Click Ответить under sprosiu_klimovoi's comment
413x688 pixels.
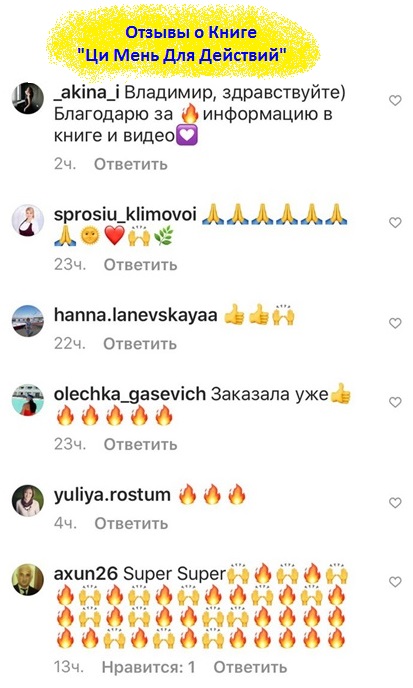[140, 265]
